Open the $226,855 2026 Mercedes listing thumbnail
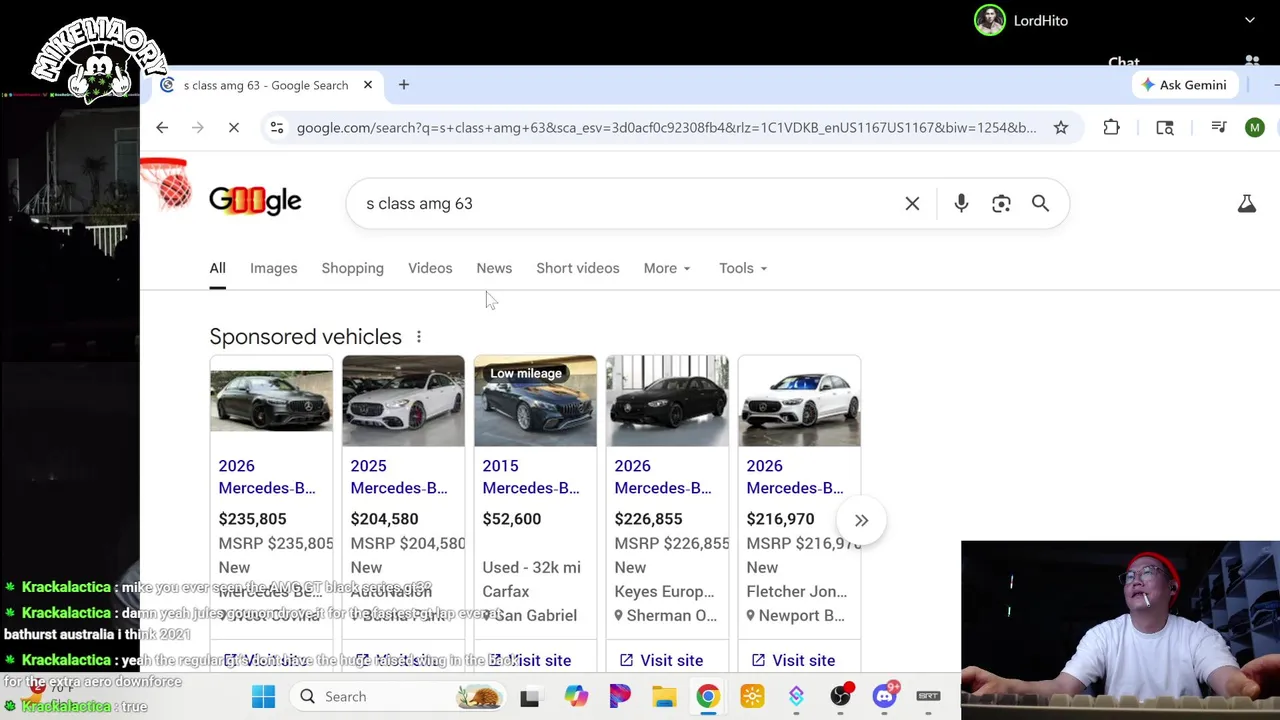Viewport: 1280px width, 720px height. [667, 401]
